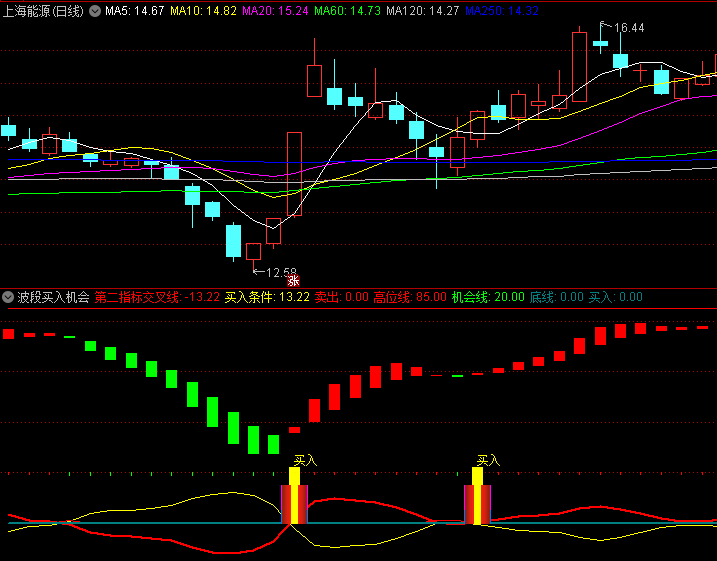Click the first yellow buy signal bar
Image resolution: width=717 pixels, height=561 pixels.
click(x=294, y=495)
